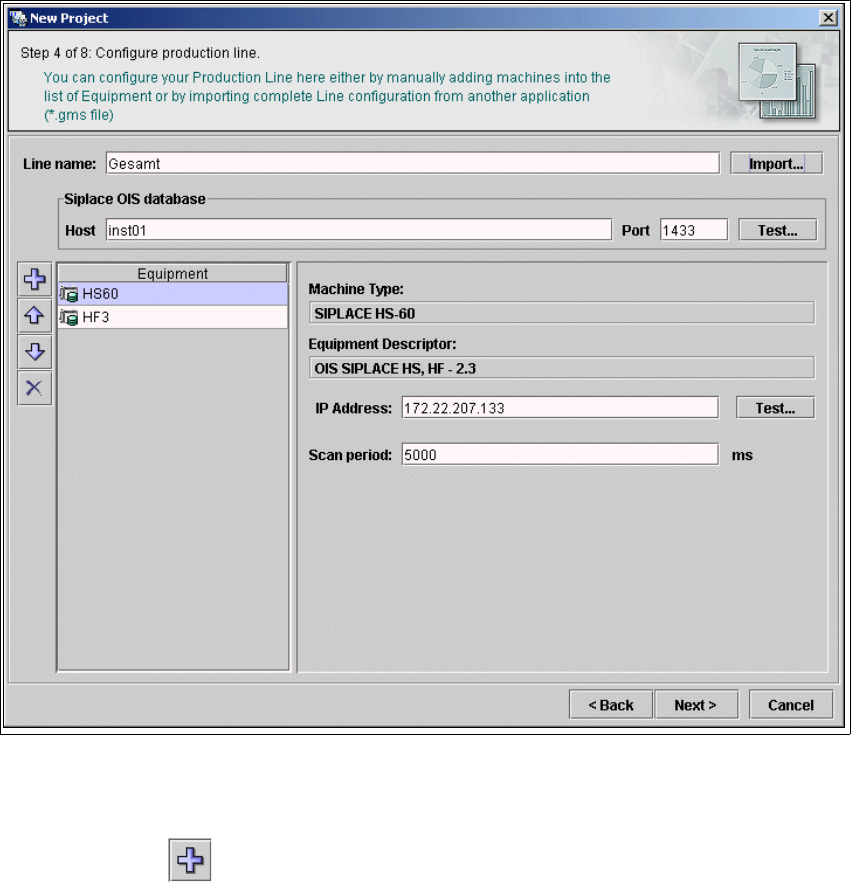This screenshot has width=851, height=882.
Task: Click the standalone plus icon below dialog
Action: click(190, 860)
